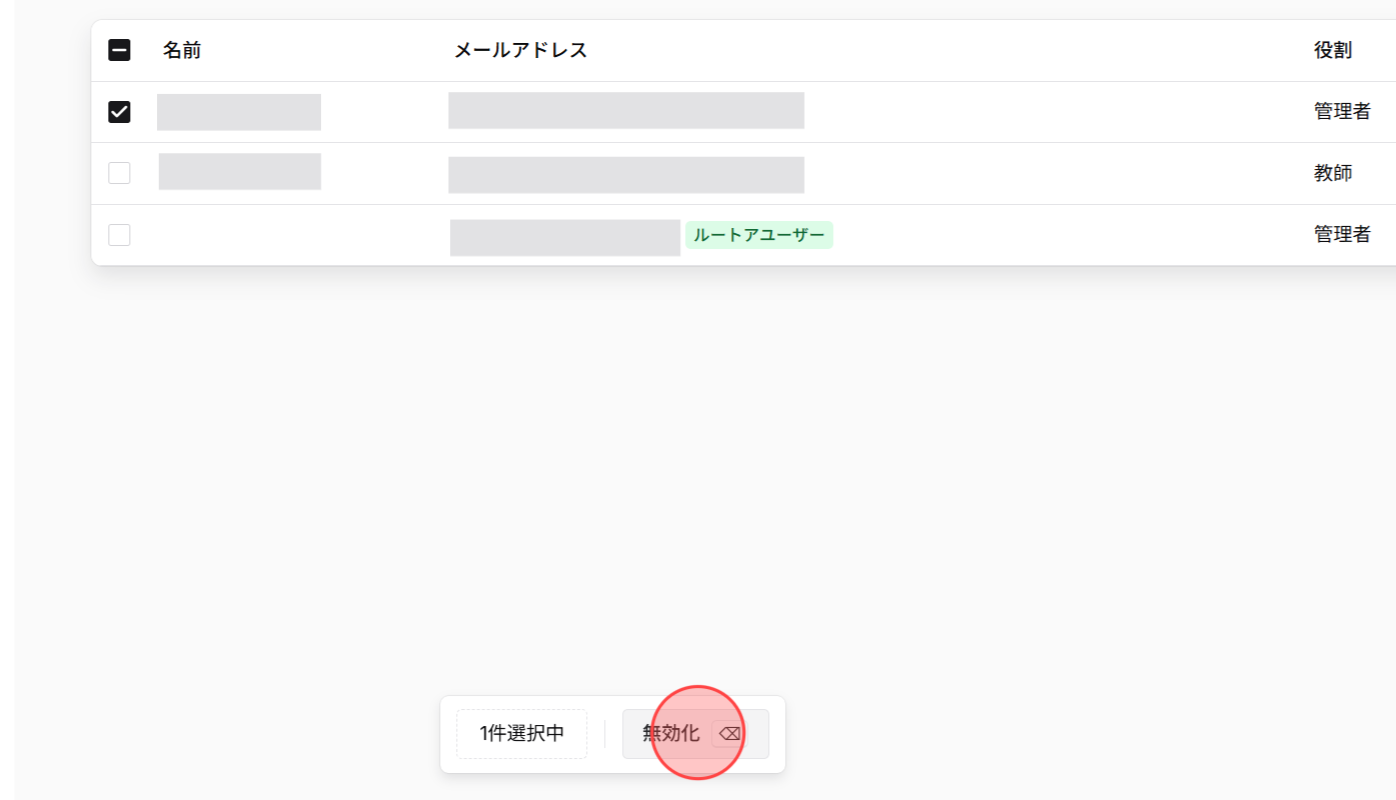Check the ルートアユーザー row checkbox
This screenshot has height=800, width=1396.
119,234
